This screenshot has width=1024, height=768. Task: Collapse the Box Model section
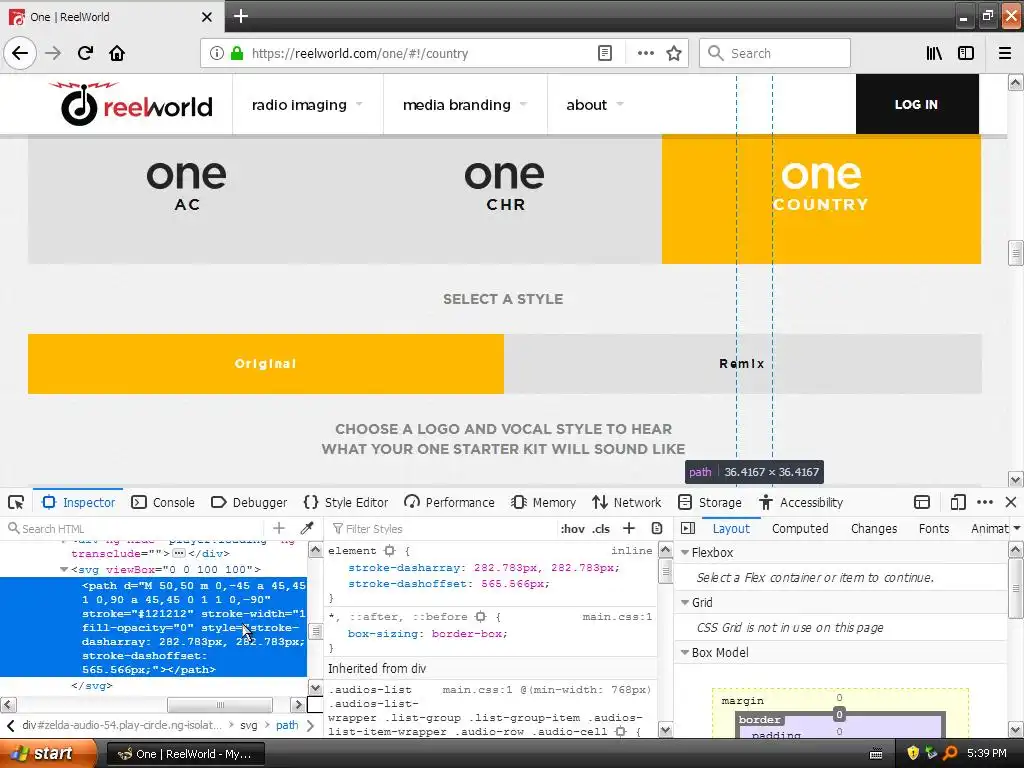684,652
